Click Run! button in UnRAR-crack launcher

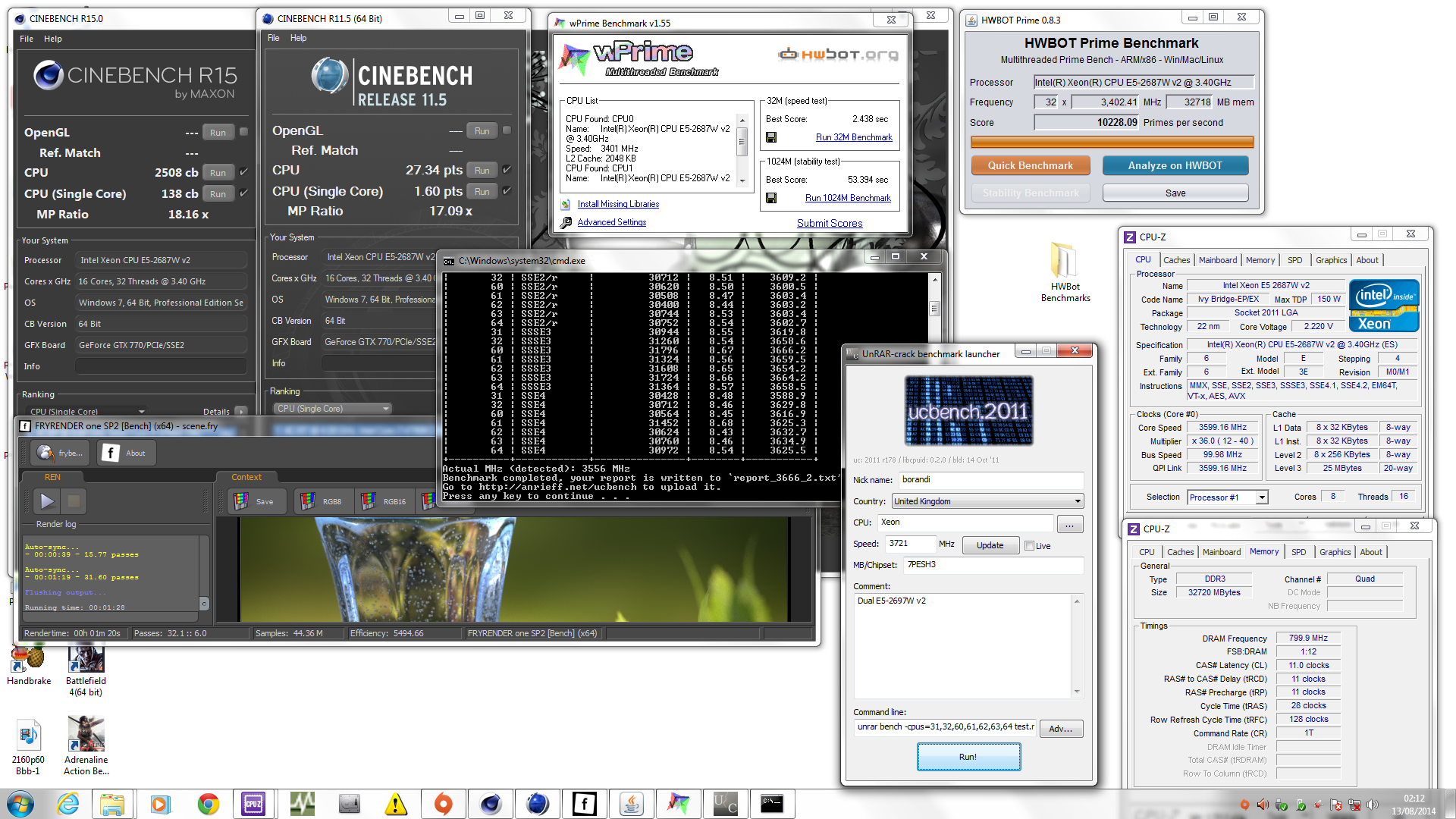pos(968,757)
